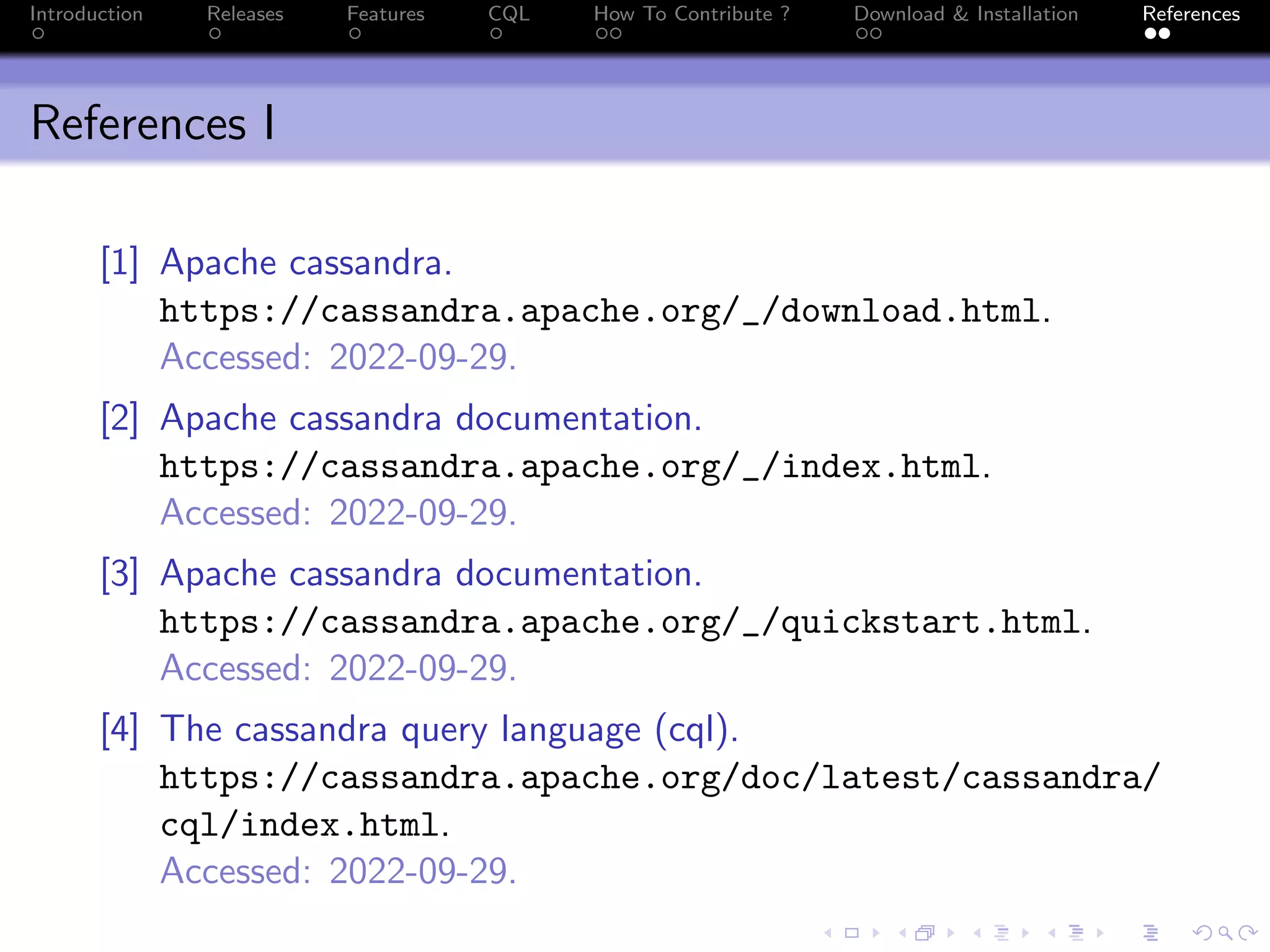The image size is (1270, 952).
Task: Click the section lines icon
Action: [x=1077, y=933]
